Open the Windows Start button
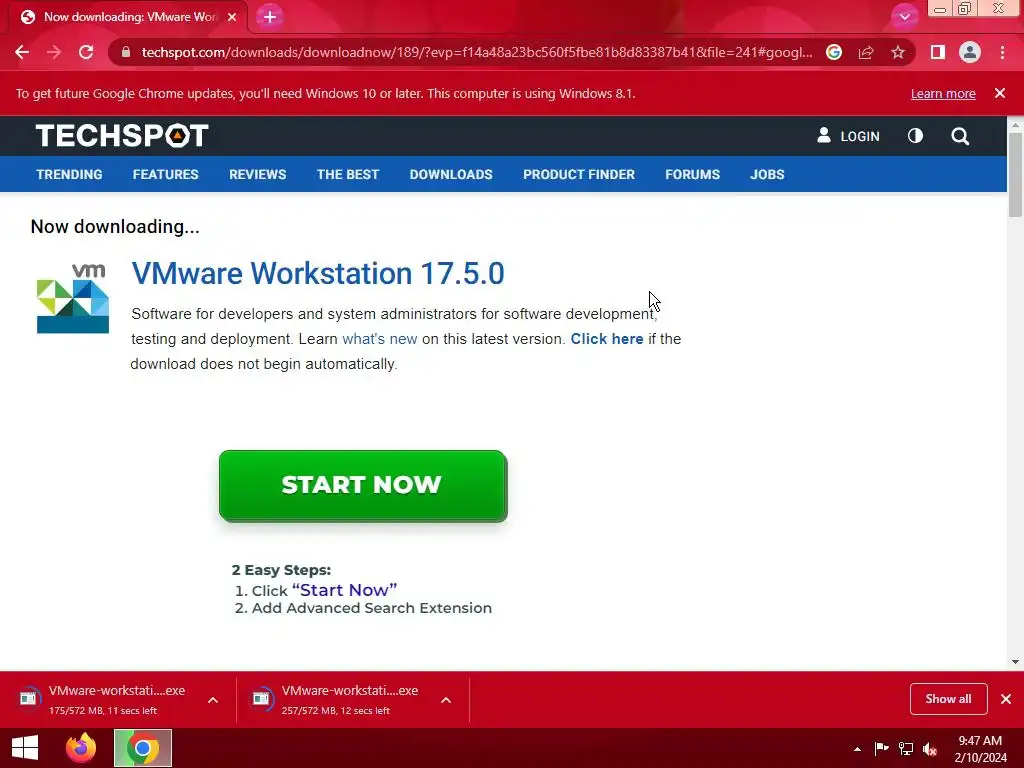 (25, 748)
